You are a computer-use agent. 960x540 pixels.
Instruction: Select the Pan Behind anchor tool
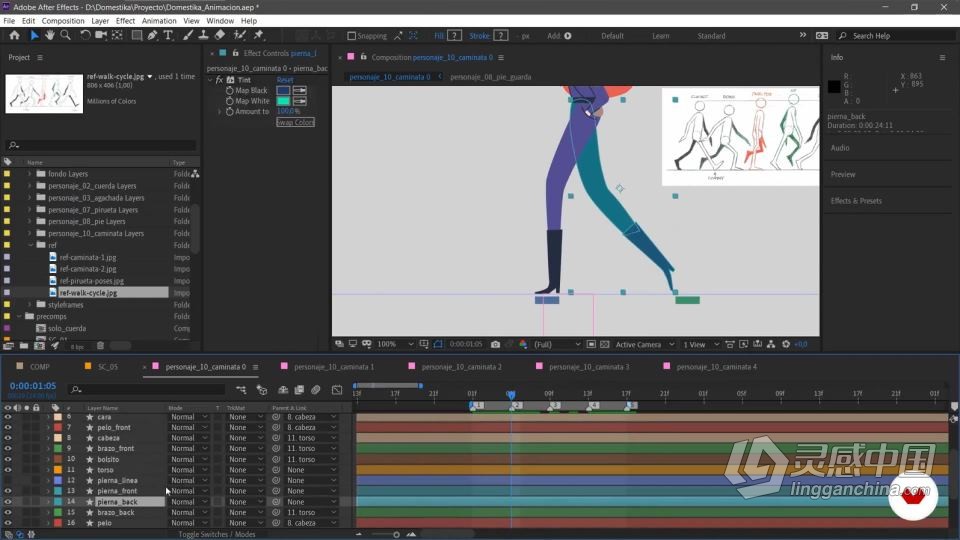pyautogui.click(x=117, y=36)
